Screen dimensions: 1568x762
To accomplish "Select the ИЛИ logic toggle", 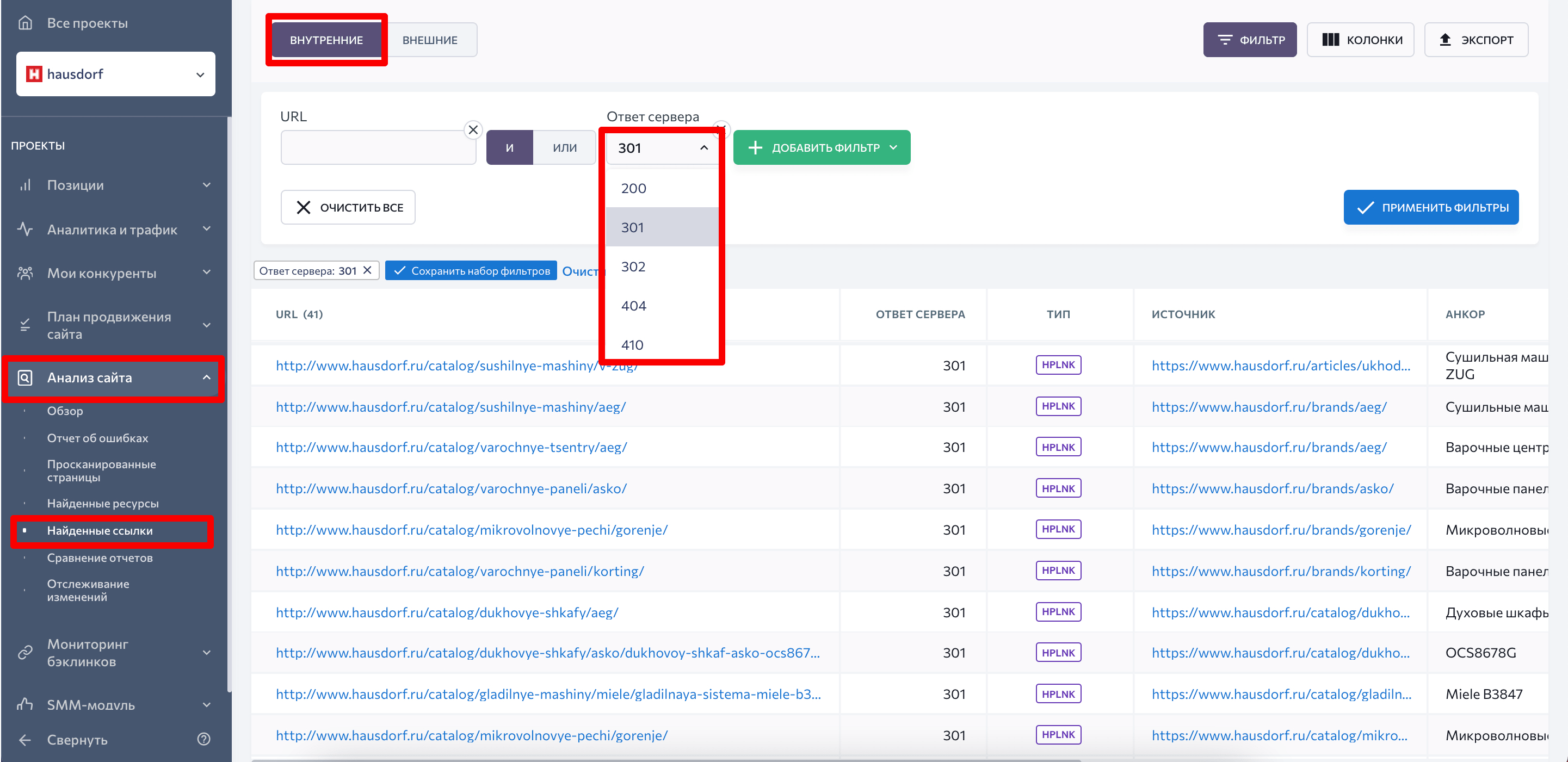I will click(564, 147).
